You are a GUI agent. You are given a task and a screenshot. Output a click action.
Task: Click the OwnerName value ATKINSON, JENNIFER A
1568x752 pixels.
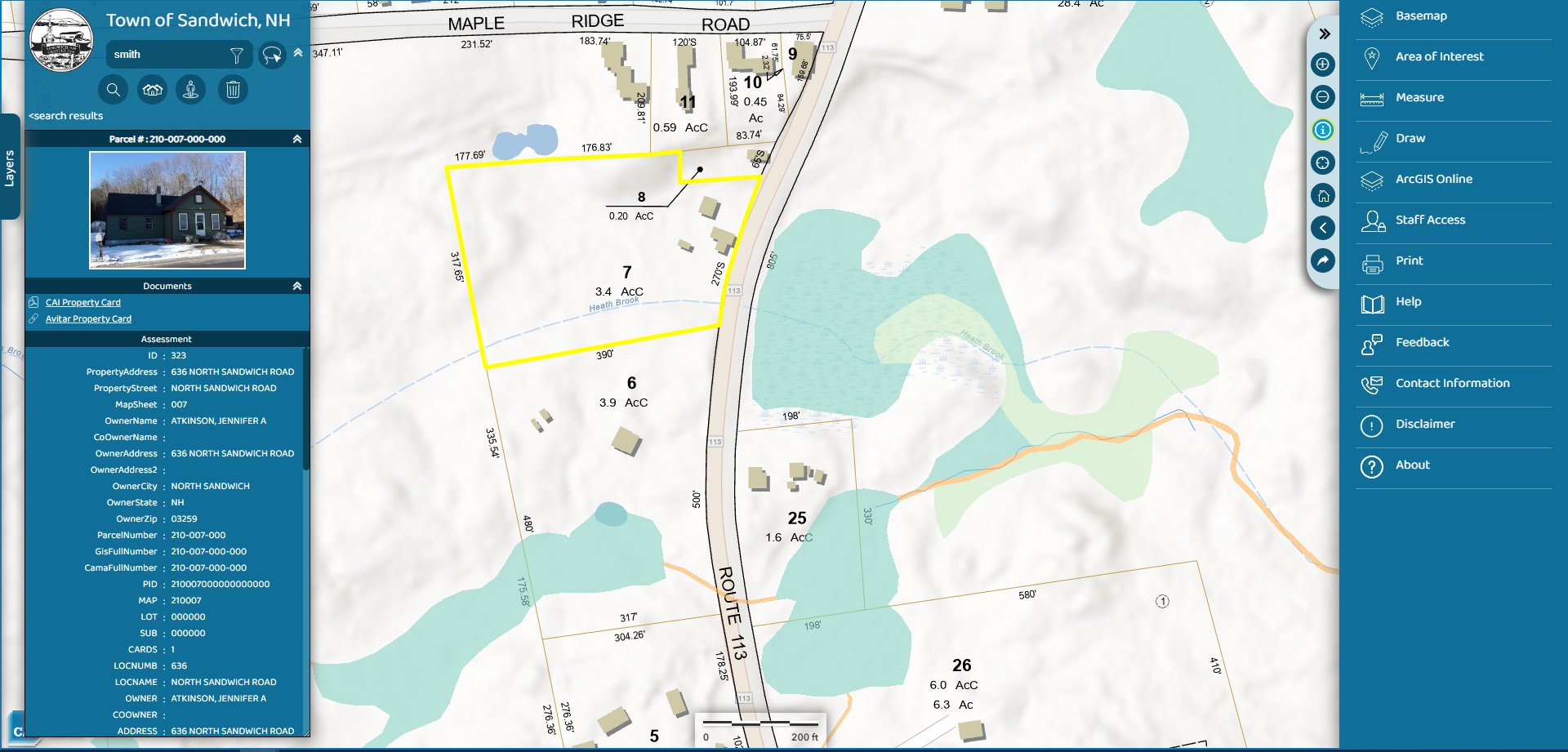pos(219,420)
